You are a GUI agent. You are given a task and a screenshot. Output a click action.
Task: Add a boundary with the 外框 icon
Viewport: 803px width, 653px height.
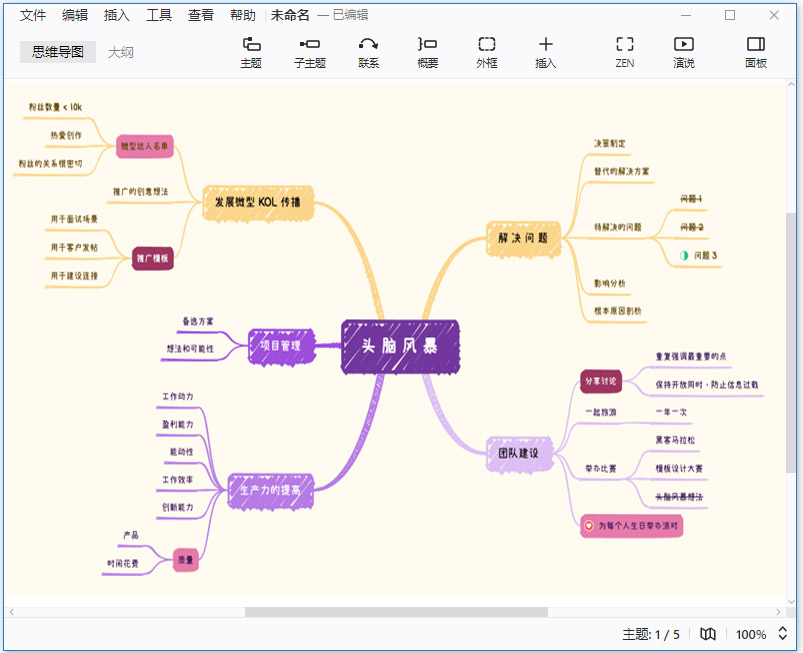pyautogui.click(x=486, y=55)
